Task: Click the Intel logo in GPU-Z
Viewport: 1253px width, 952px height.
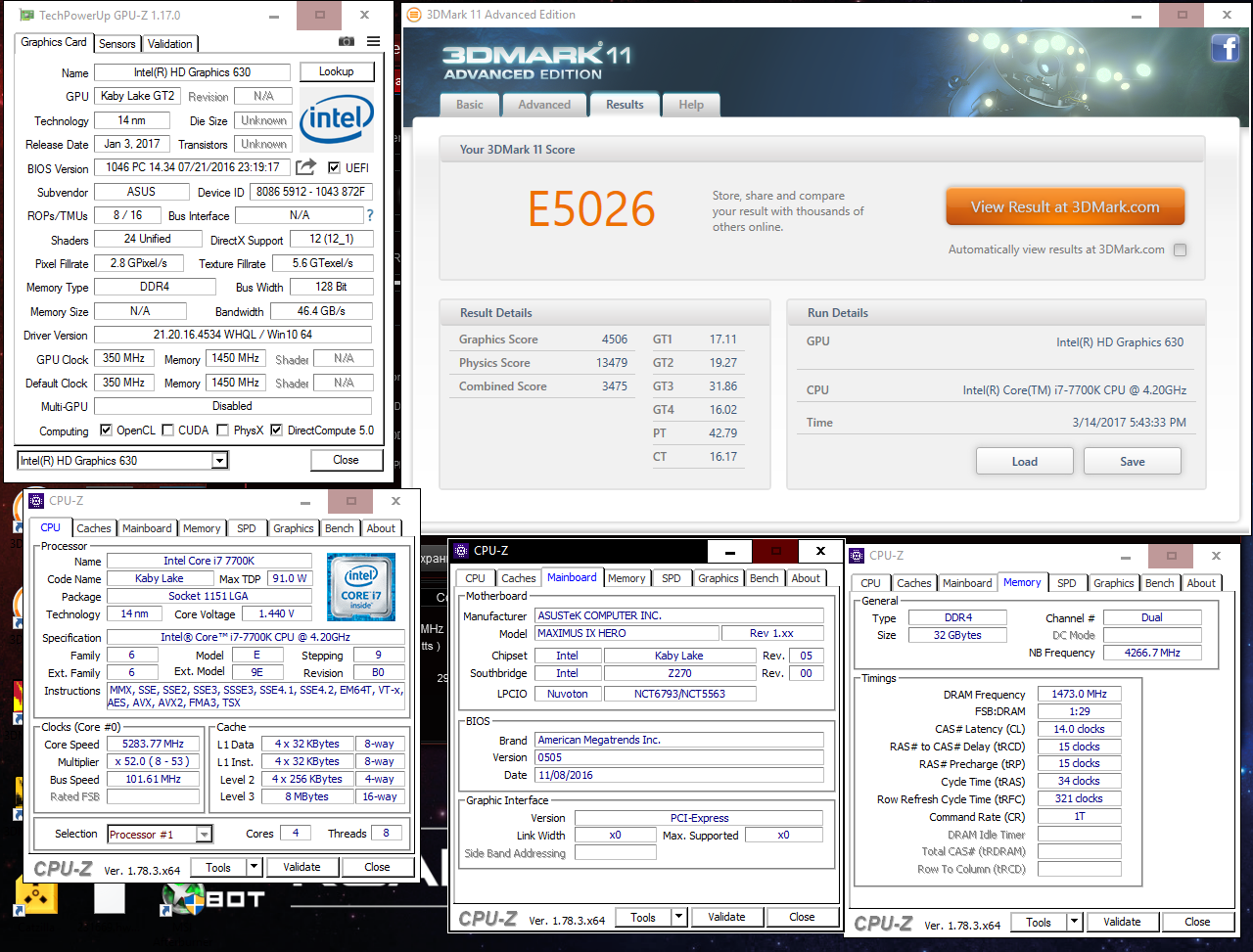Action: point(337,120)
